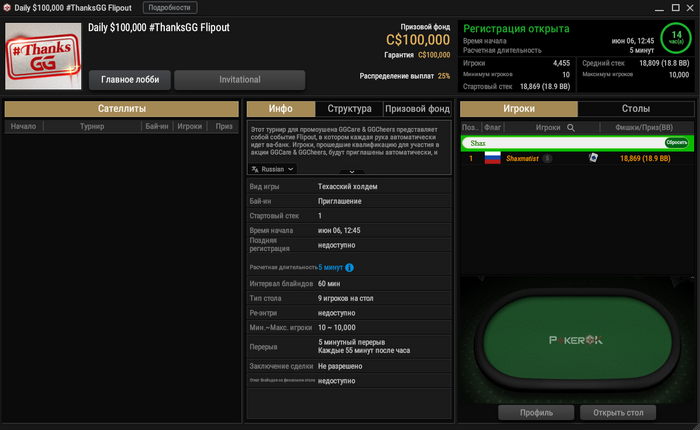Viewport: 700px width, 430px height.
Task: Click the #ThanksGG tournament thumbnail
Action: click(x=43, y=56)
